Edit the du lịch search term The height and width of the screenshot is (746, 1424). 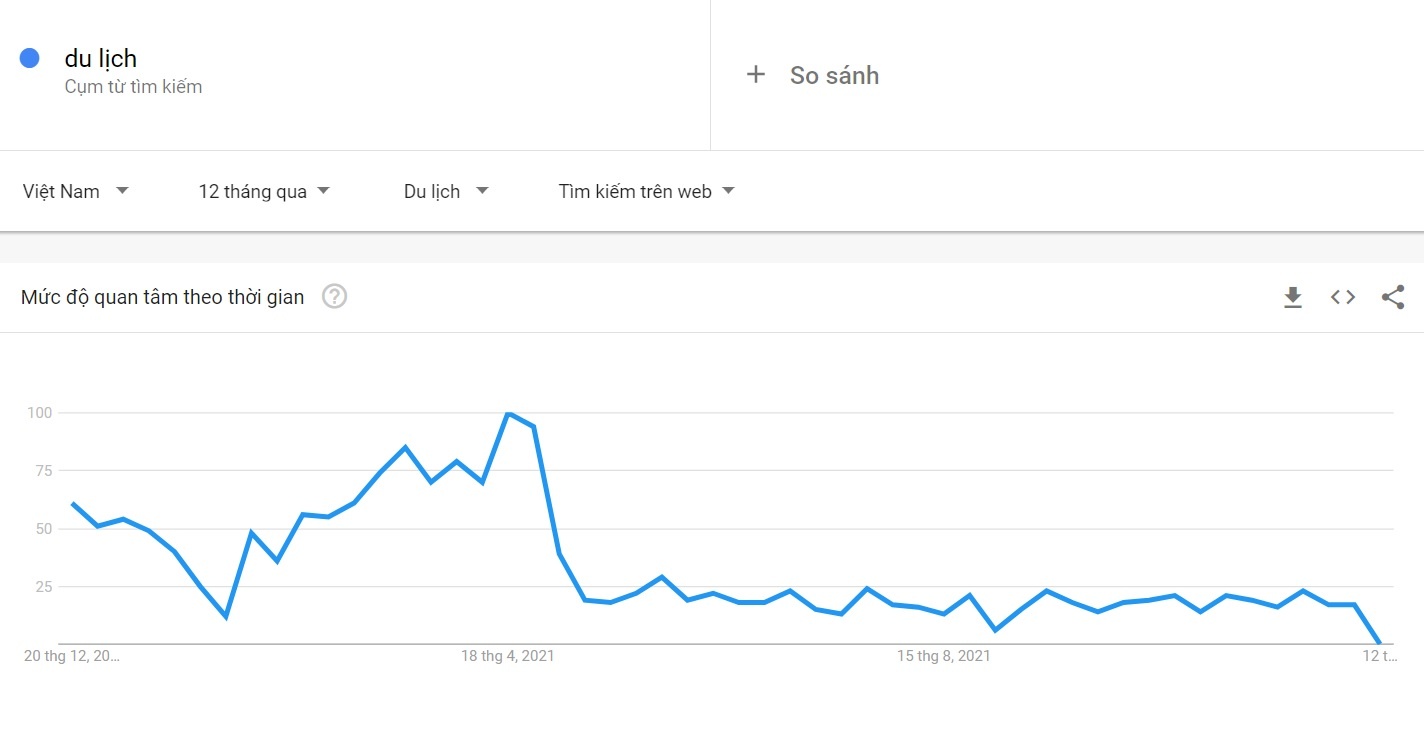pos(101,58)
